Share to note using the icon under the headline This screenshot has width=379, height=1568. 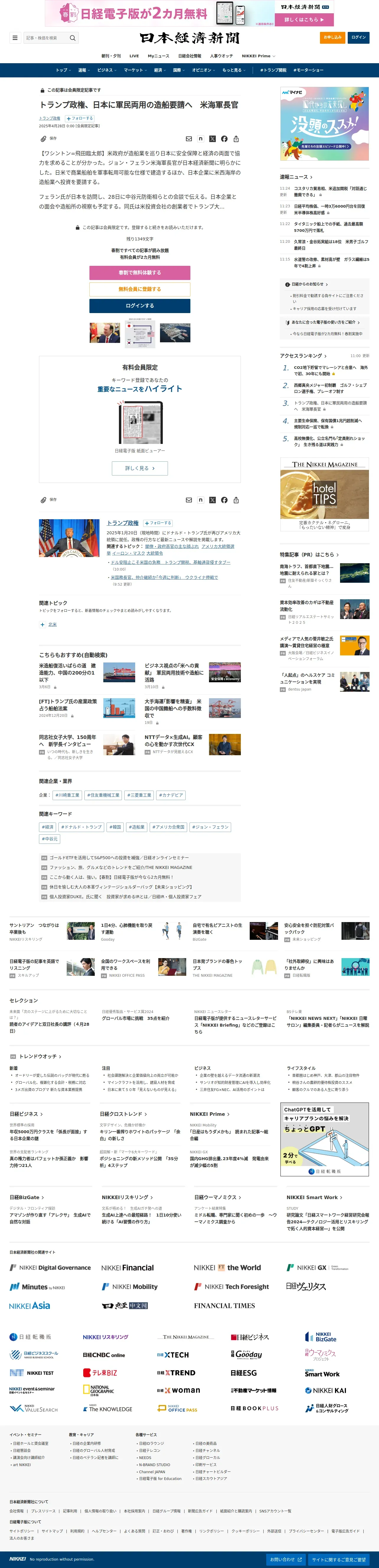click(201, 139)
